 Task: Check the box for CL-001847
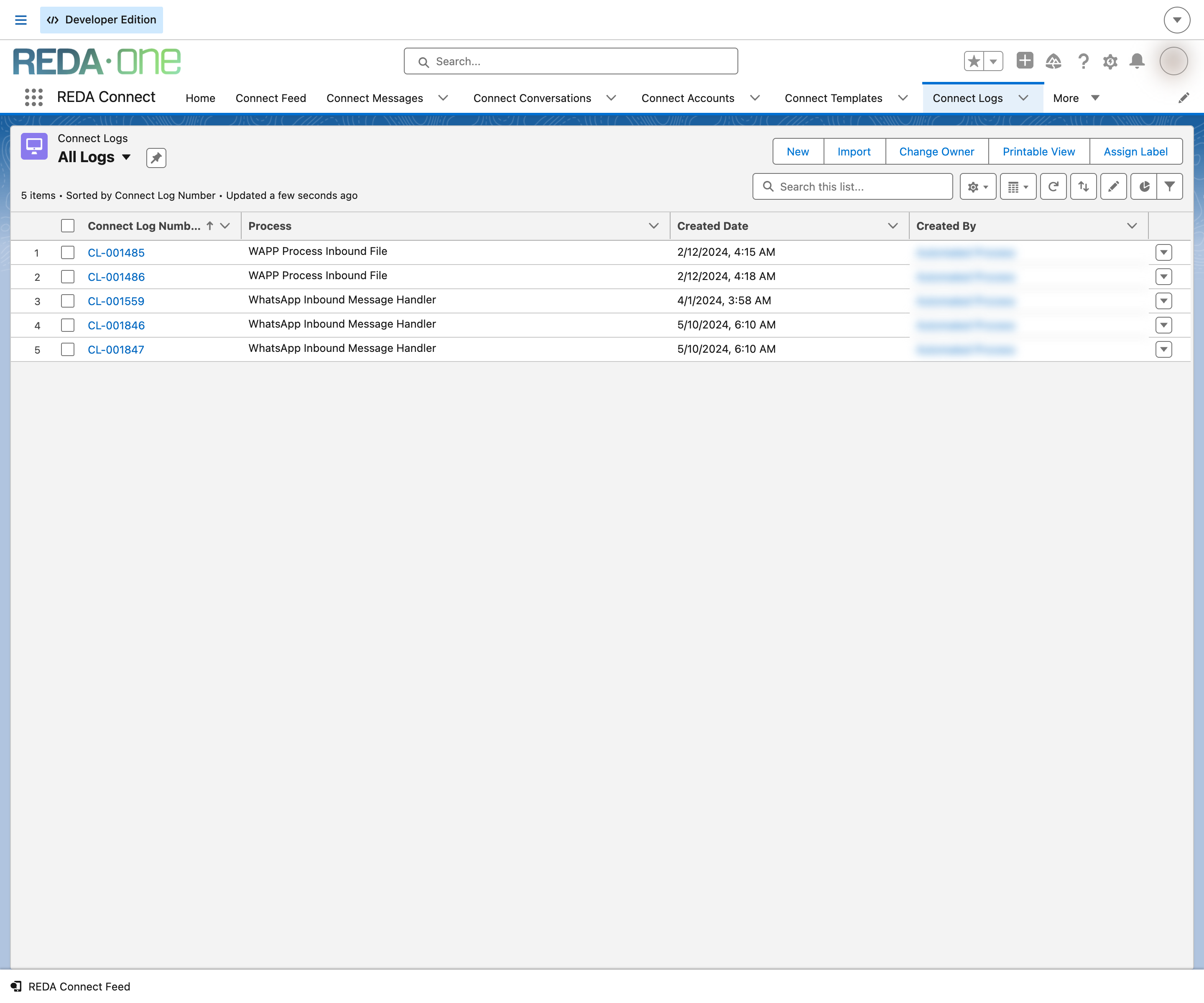click(68, 349)
